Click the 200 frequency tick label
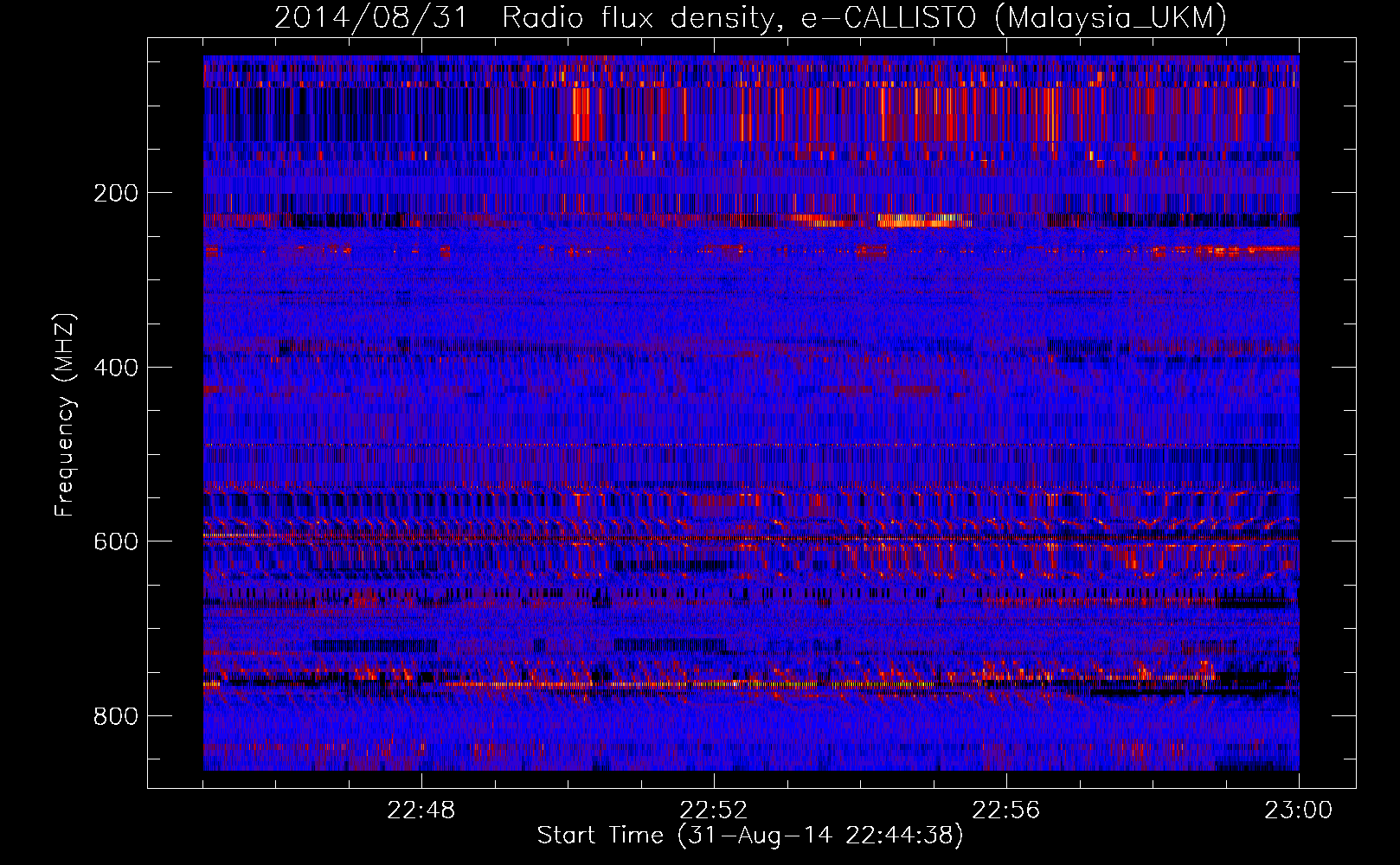1400x865 pixels. pos(115,193)
